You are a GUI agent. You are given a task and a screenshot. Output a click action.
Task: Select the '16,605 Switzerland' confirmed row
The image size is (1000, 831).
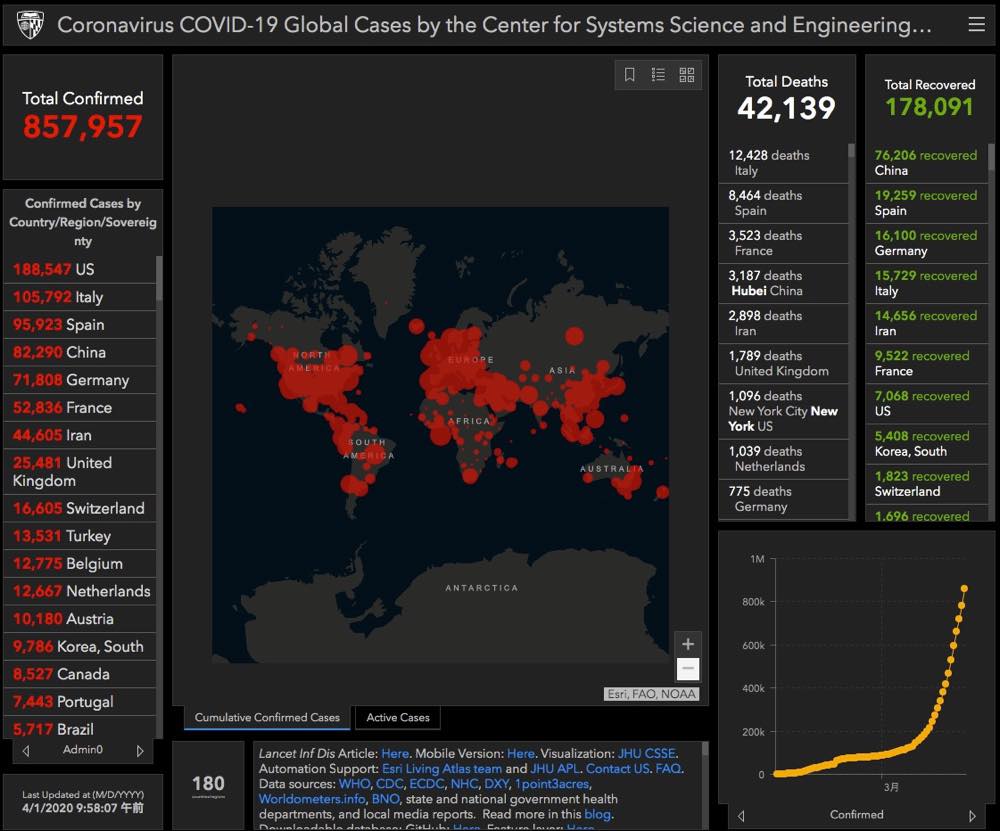80,508
